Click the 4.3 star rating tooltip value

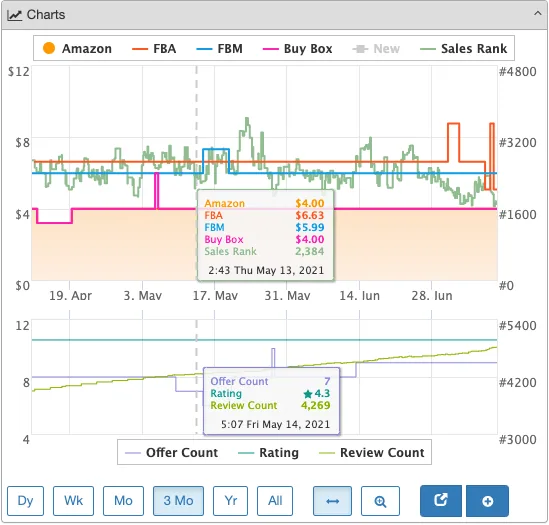coord(317,394)
